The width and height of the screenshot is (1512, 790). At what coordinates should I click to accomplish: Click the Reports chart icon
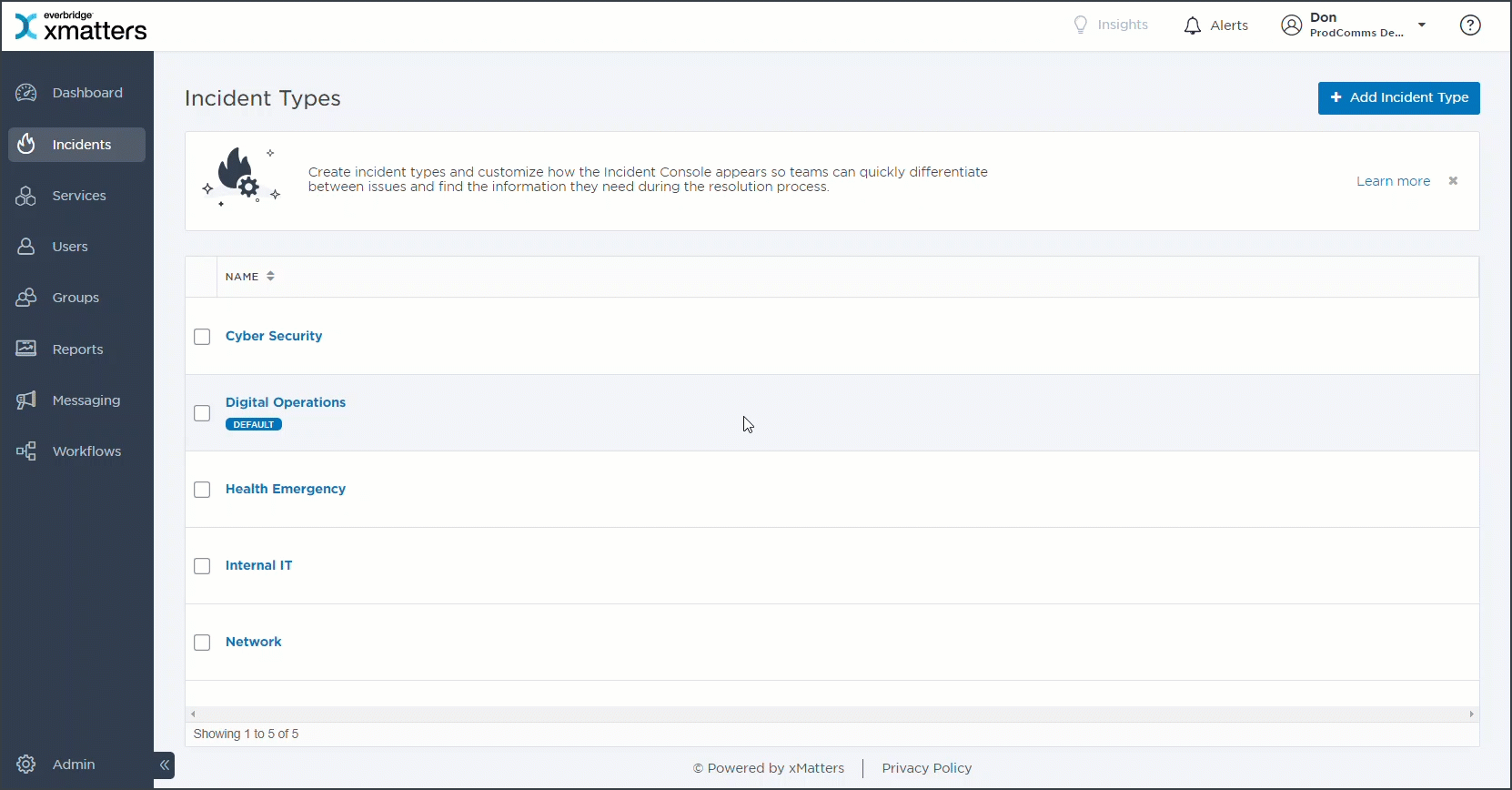26,349
